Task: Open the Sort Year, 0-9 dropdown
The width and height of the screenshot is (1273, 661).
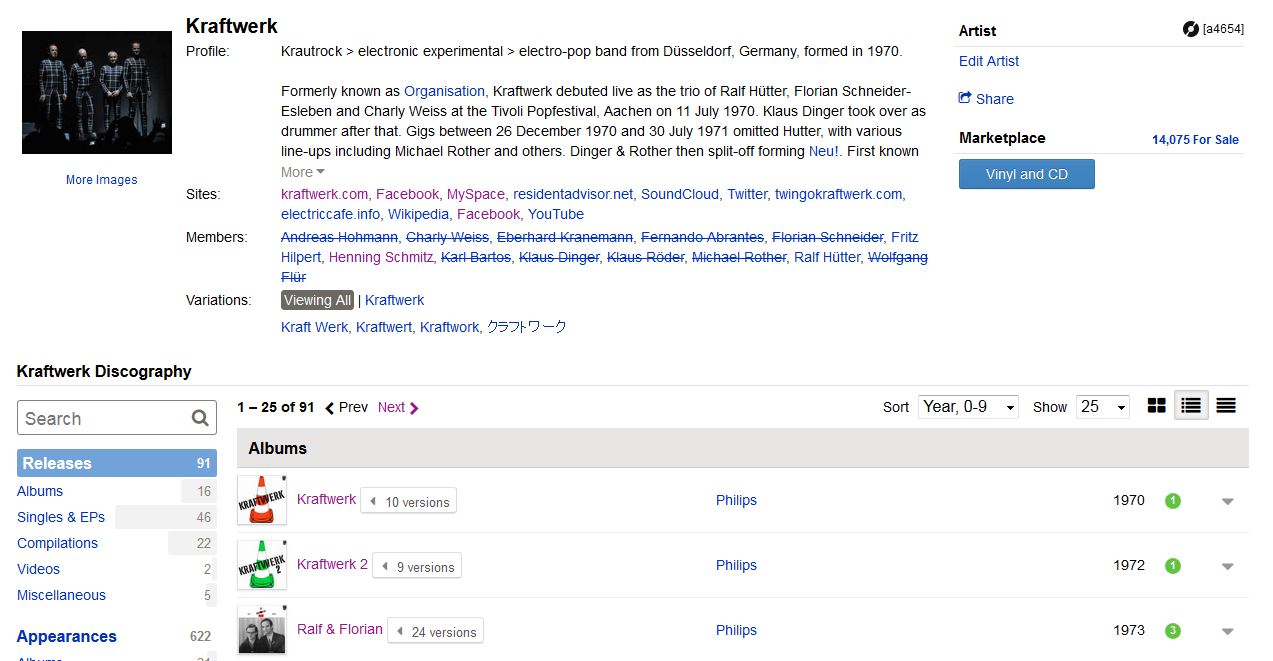Action: pos(968,406)
